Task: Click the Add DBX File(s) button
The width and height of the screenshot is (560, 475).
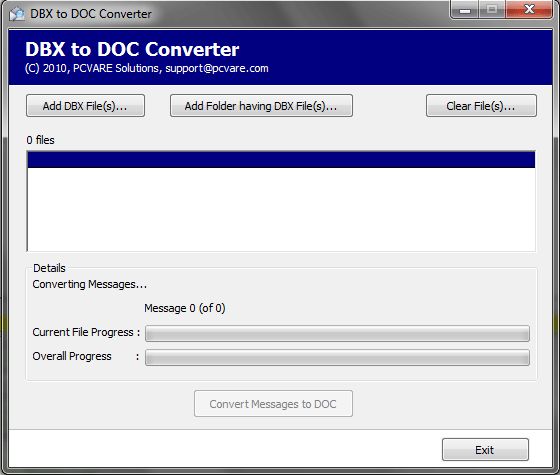Action: tap(85, 106)
